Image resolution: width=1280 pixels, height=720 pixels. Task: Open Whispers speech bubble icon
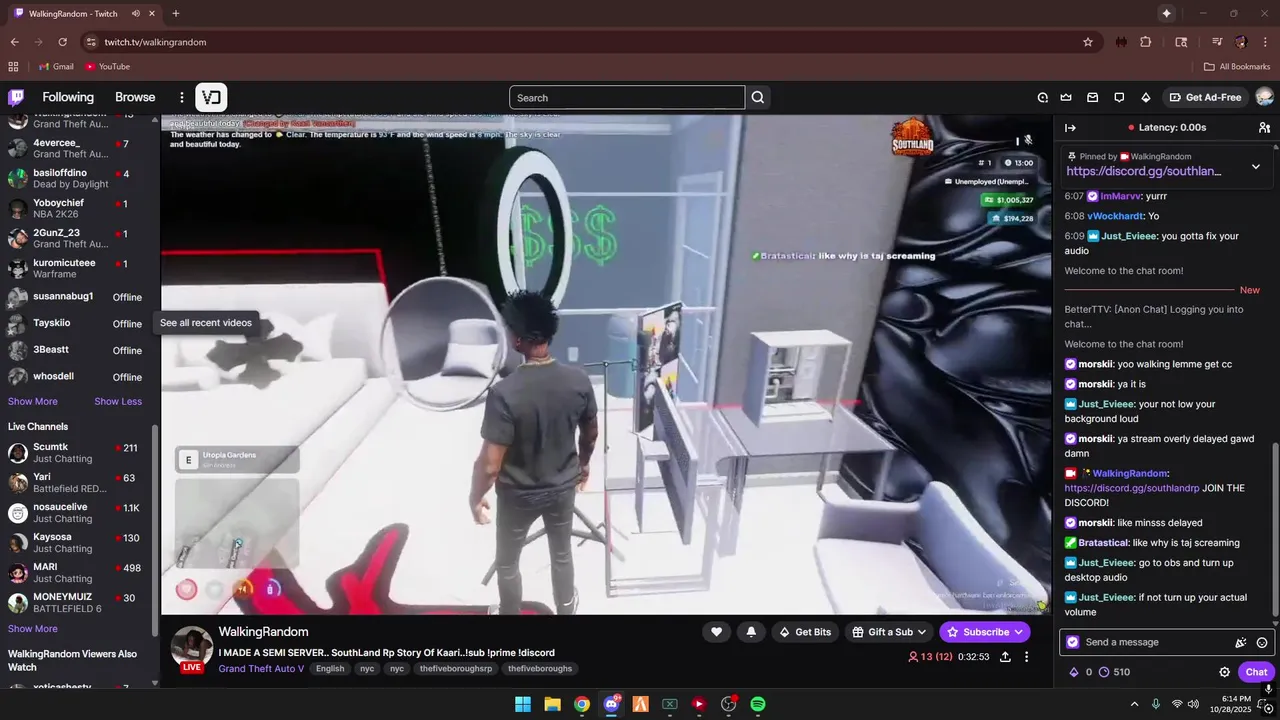pyautogui.click(x=1119, y=97)
